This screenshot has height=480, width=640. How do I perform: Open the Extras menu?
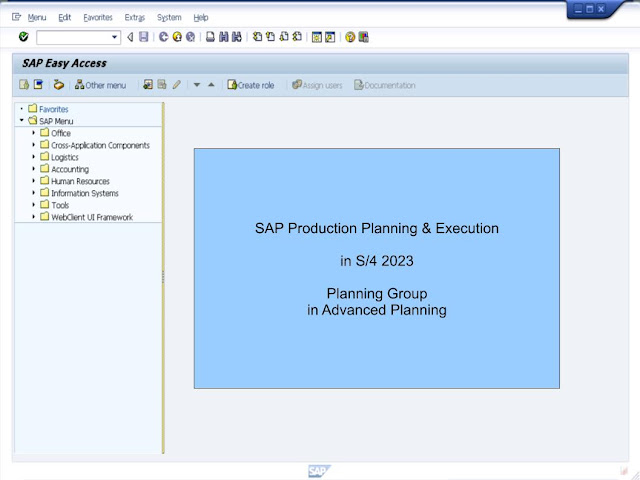click(x=135, y=18)
